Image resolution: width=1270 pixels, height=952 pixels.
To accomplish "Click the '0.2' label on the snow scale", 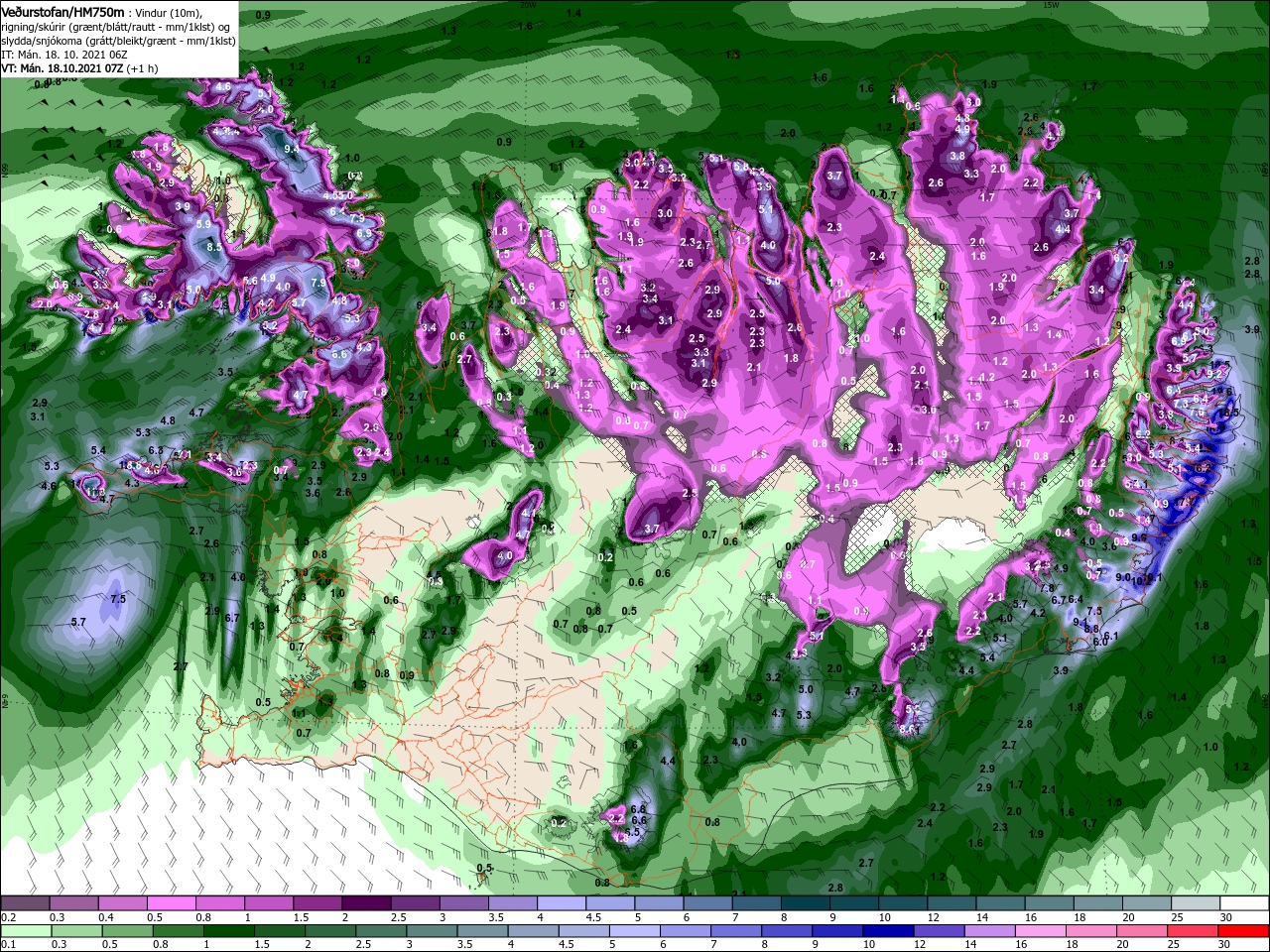I will tap(8, 917).
